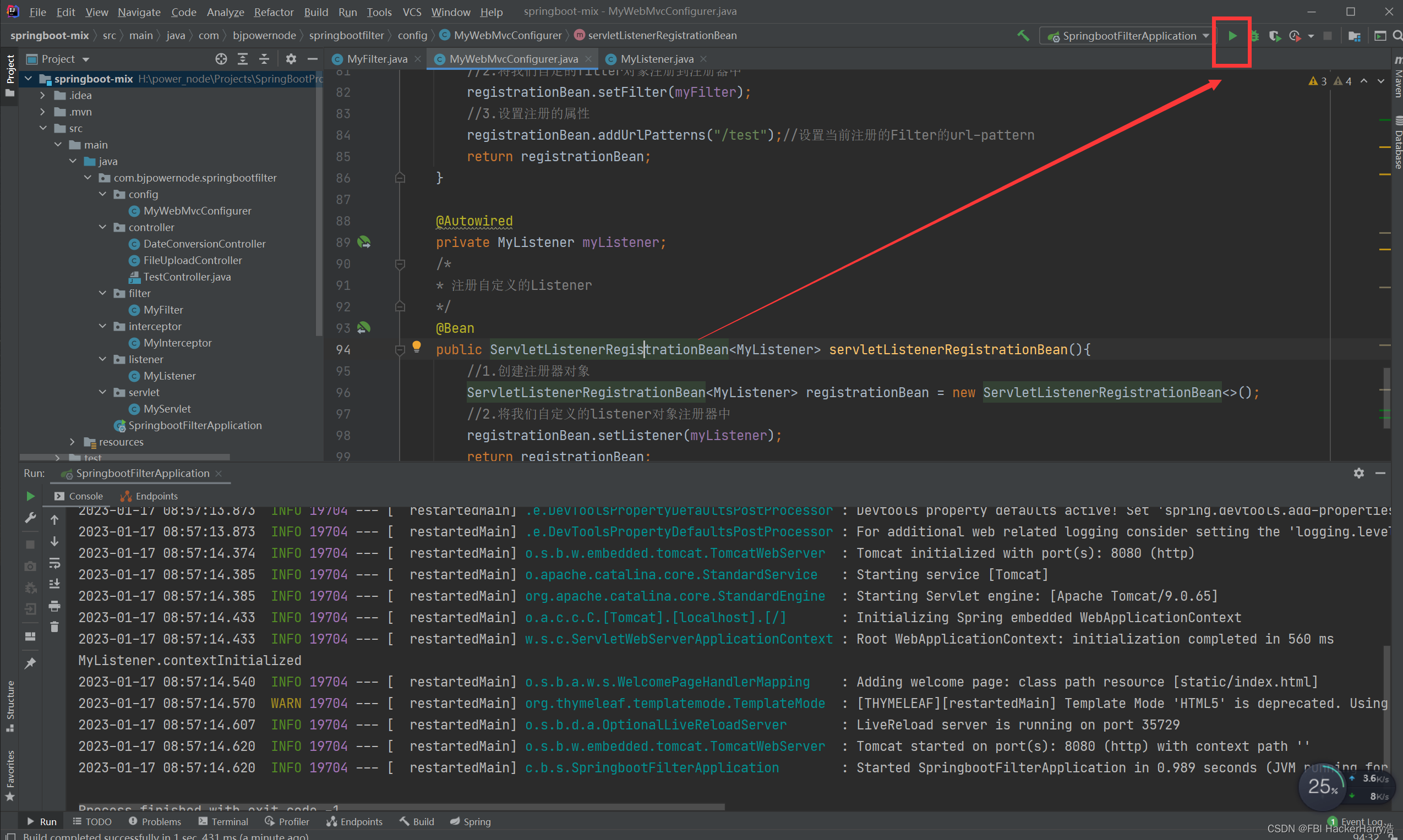The image size is (1403, 840).
Task: Toggle the Database tool window stripe
Action: coord(1397,142)
